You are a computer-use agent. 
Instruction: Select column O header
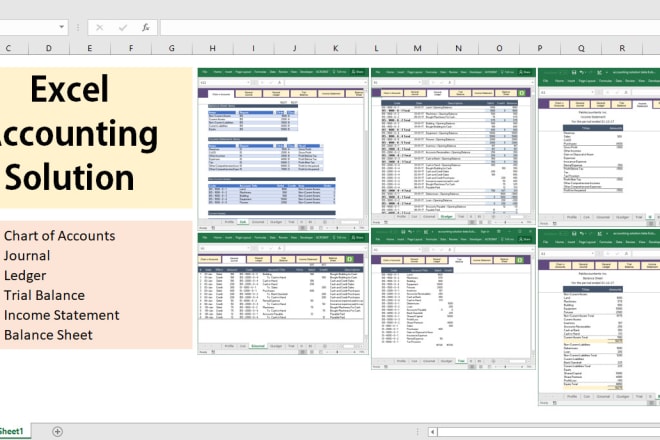point(499,48)
